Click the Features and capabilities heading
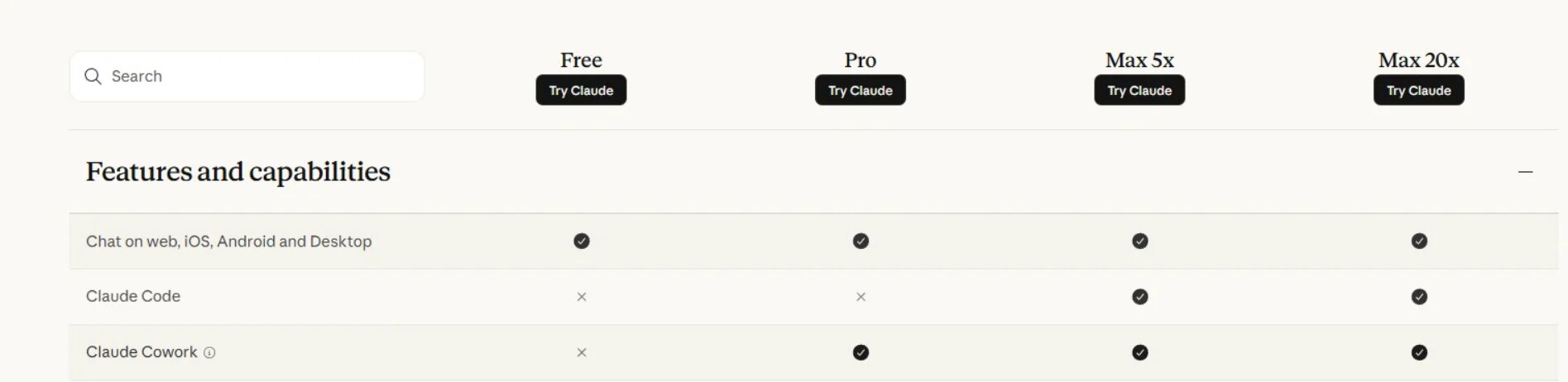The width and height of the screenshot is (1568, 382). (238, 171)
